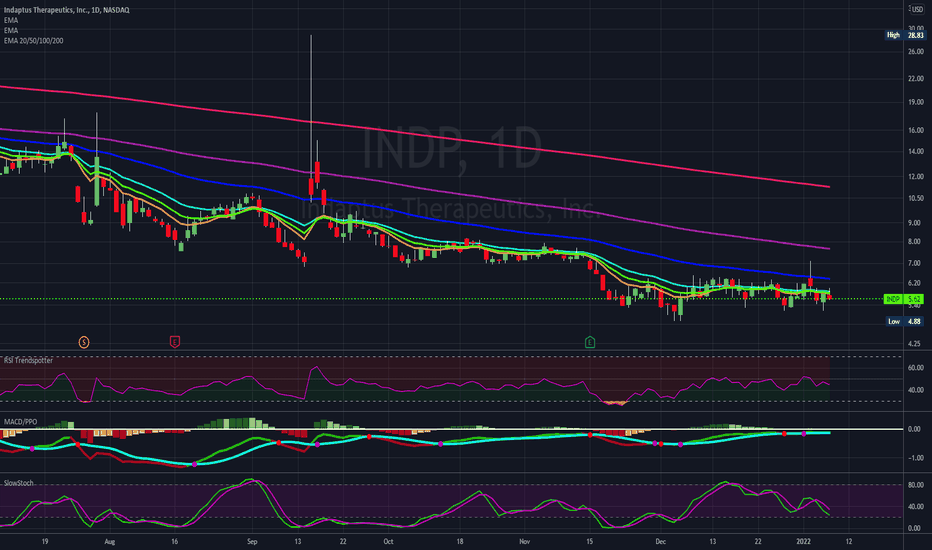932x550 pixels.
Task: Click the 4.25 price axis value
Action: (x=916, y=344)
